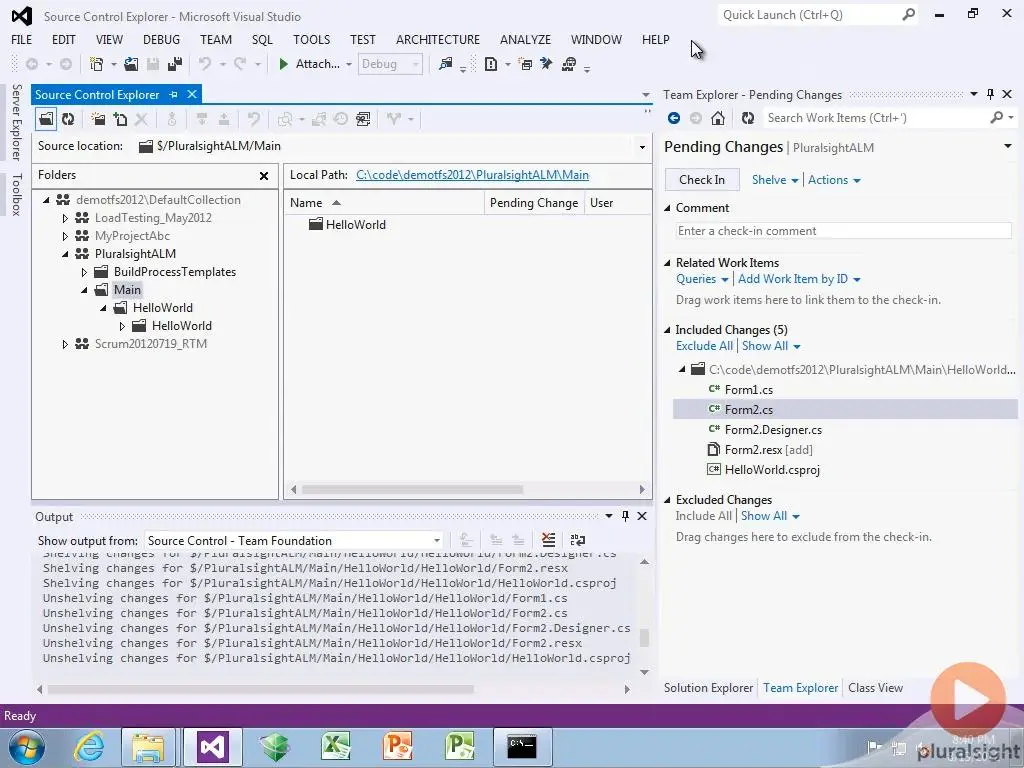The width and height of the screenshot is (1024, 768).
Task: Pin the Output window
Action: (625, 517)
